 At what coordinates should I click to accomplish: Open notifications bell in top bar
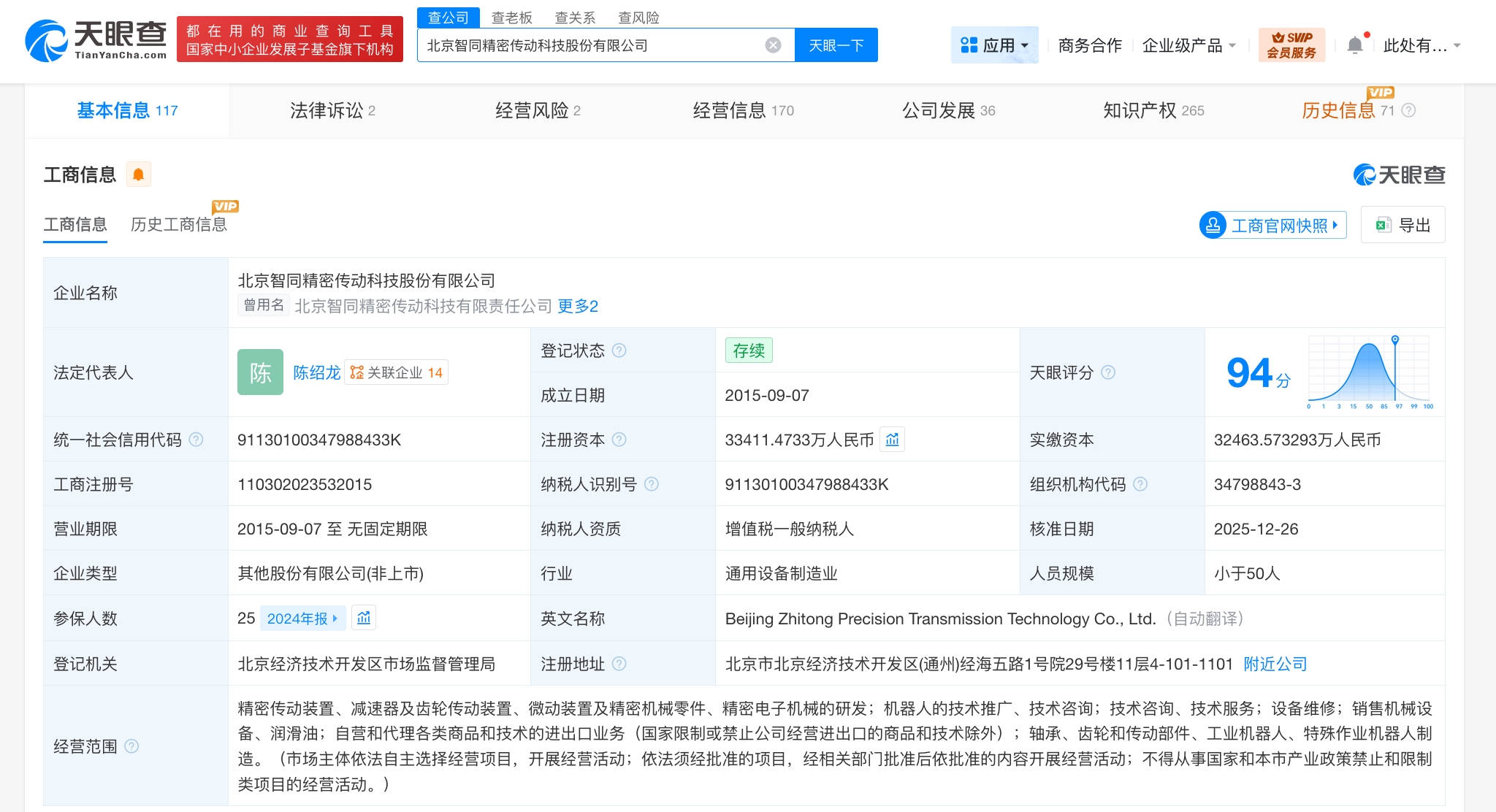[x=1355, y=45]
